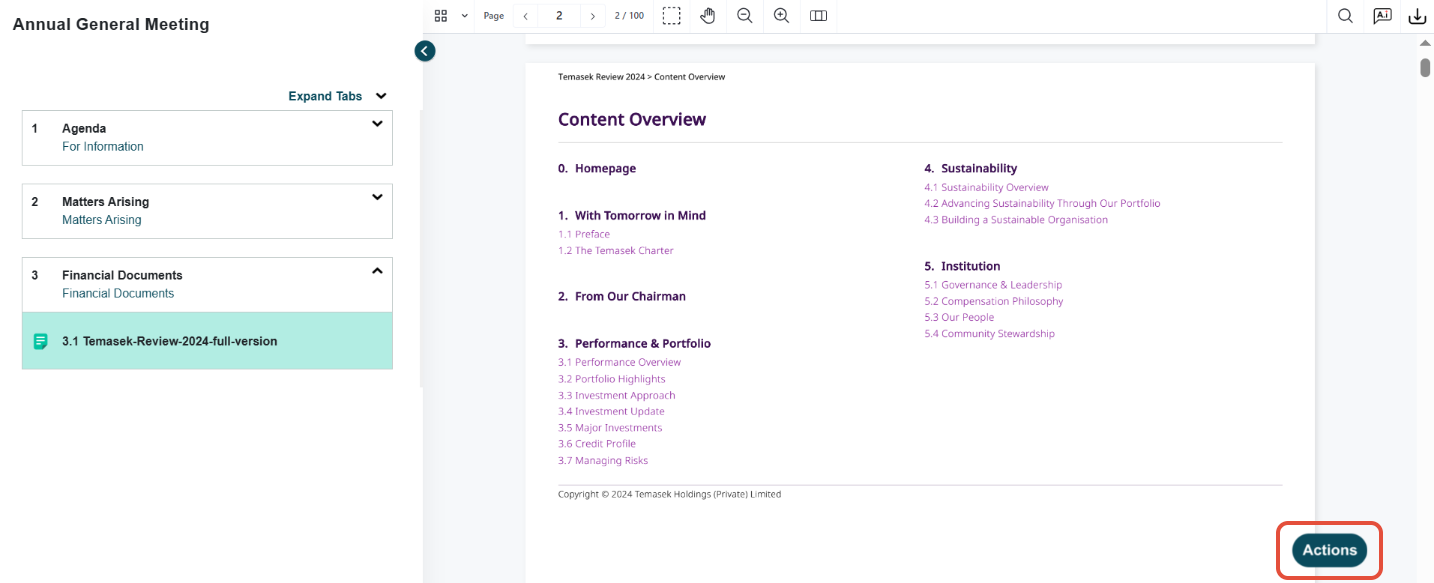Zoom out of the document
1434x583 pixels.
(x=745, y=16)
